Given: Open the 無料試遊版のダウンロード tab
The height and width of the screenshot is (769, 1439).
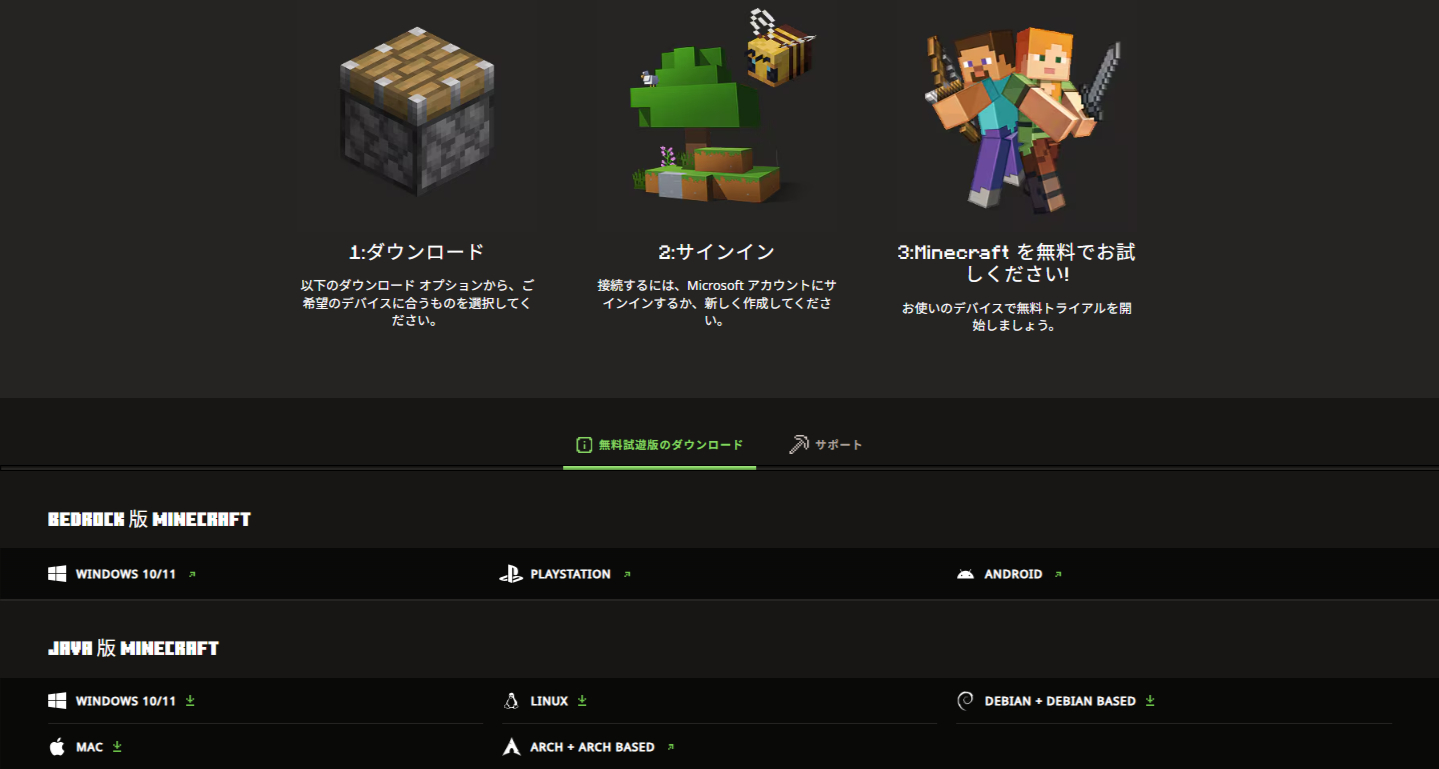Looking at the screenshot, I should click(x=660, y=445).
